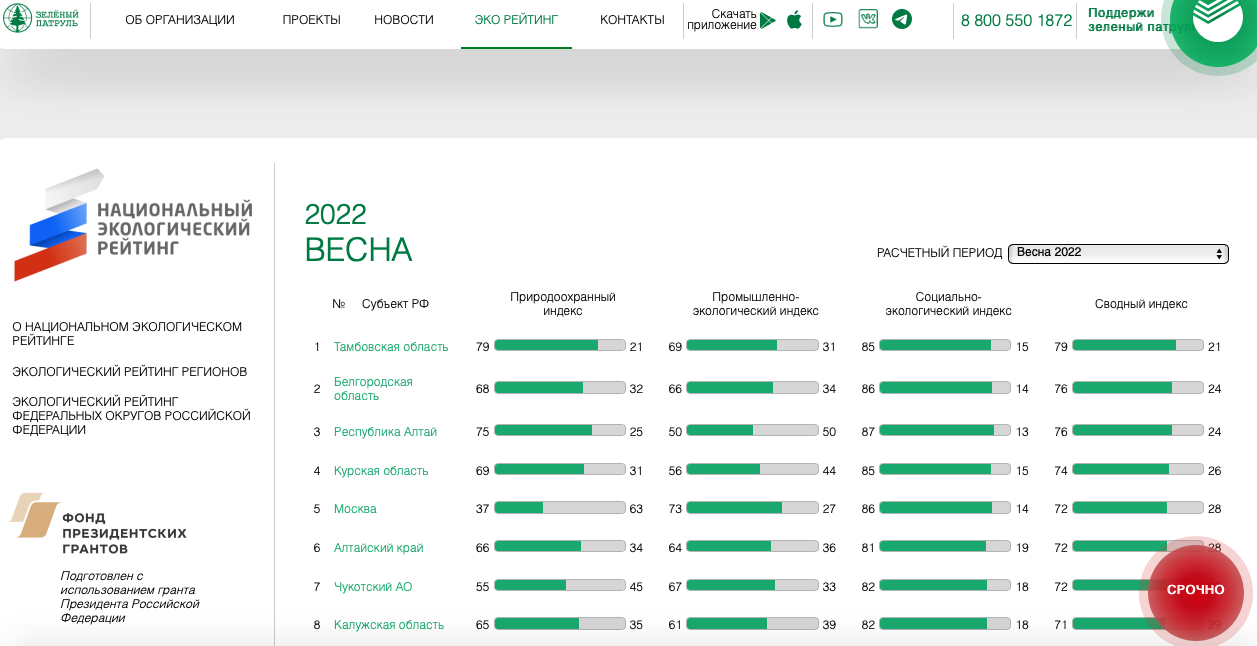Go to the Проекты menu item
The image size is (1257, 646).
click(x=311, y=20)
